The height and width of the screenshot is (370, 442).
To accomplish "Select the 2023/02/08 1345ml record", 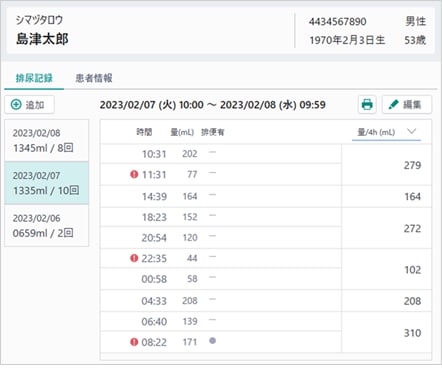I will pyautogui.click(x=47, y=140).
